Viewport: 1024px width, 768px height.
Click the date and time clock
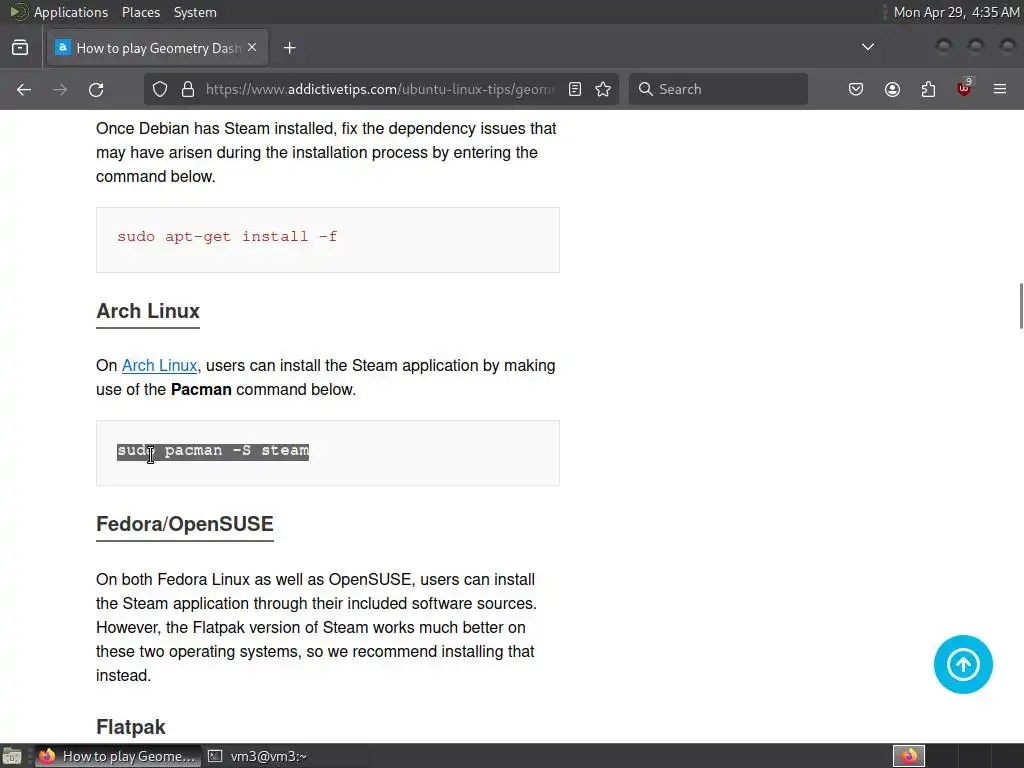pos(955,12)
